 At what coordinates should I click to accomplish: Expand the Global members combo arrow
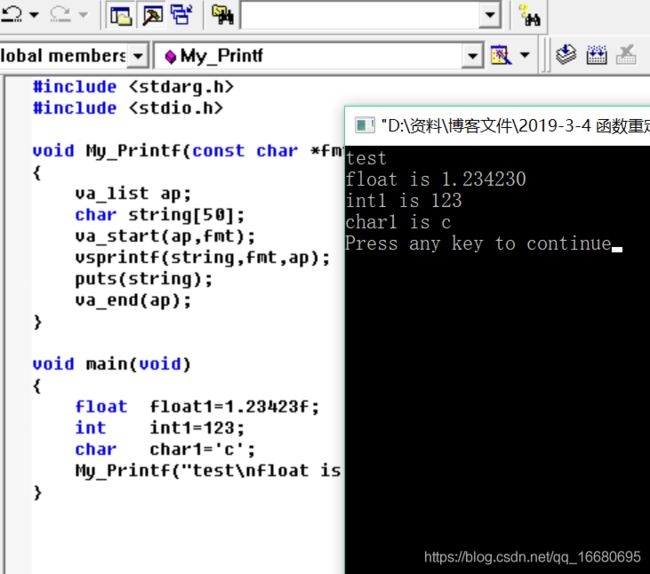coord(138,56)
